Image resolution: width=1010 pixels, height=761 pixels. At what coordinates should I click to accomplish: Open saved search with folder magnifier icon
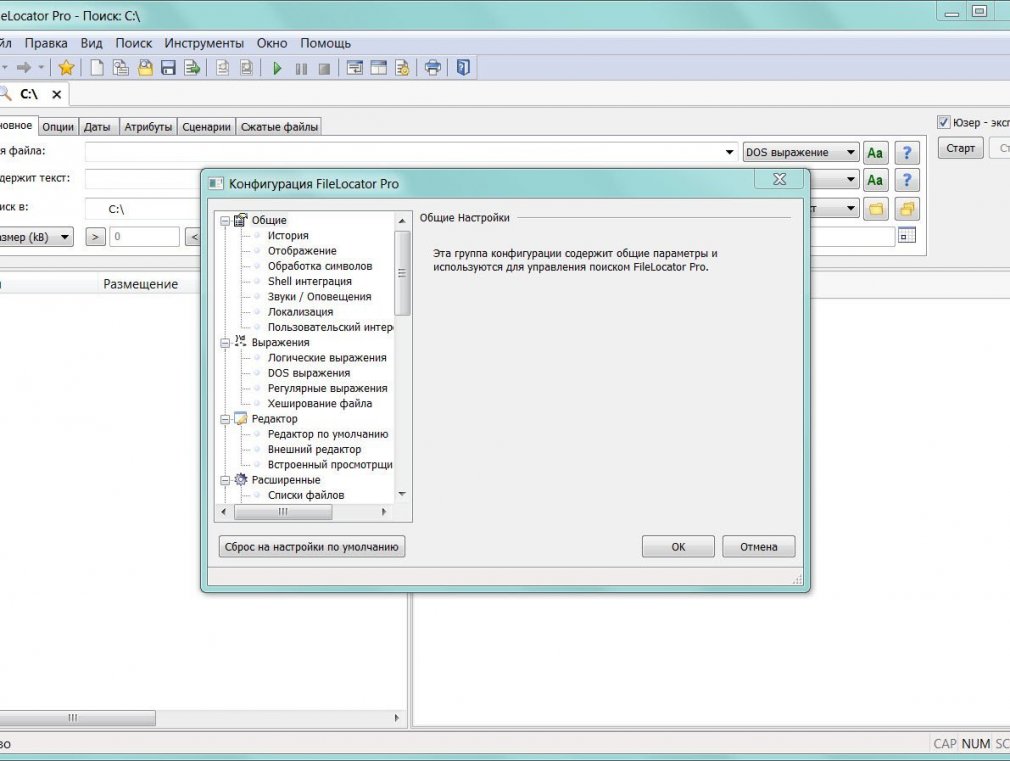click(145, 68)
